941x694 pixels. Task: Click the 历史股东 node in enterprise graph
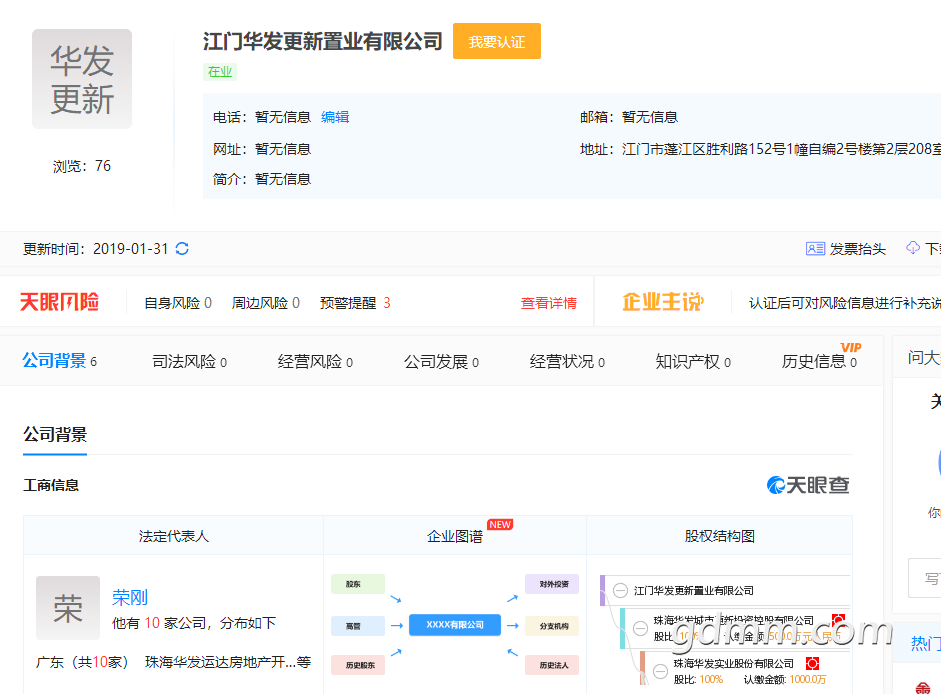(x=358, y=665)
